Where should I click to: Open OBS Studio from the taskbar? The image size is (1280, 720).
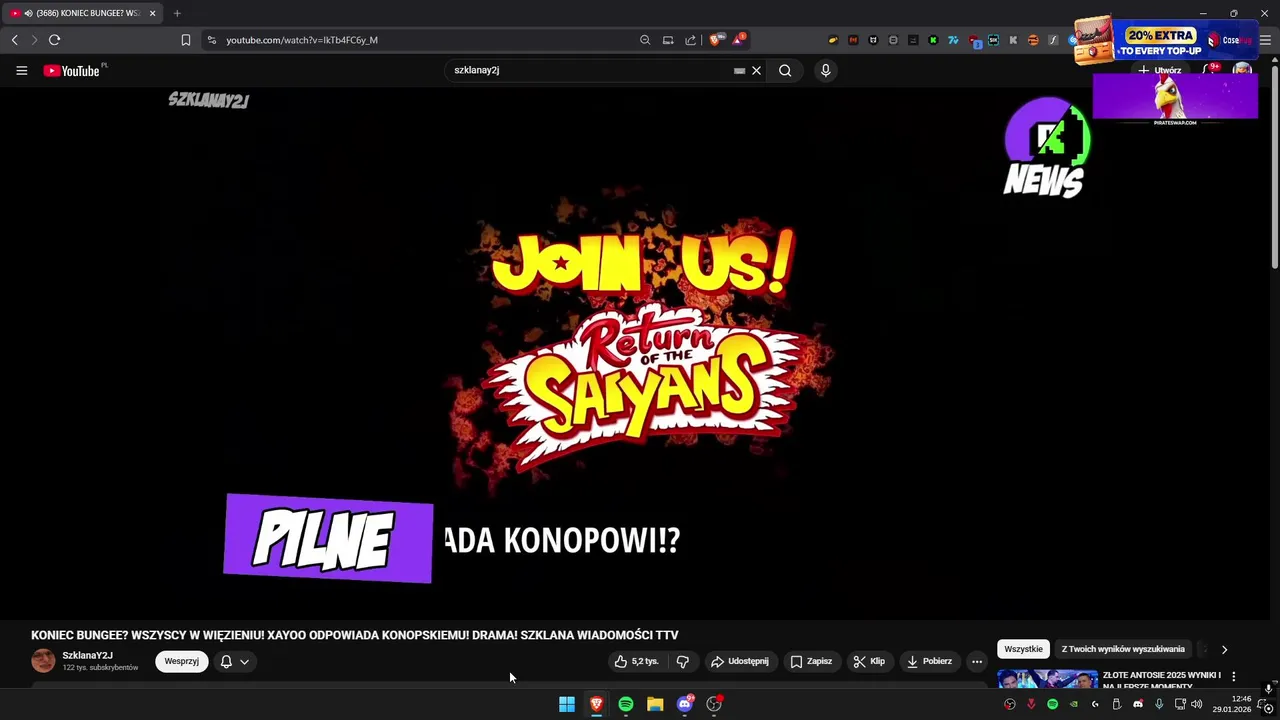pyautogui.click(x=714, y=704)
